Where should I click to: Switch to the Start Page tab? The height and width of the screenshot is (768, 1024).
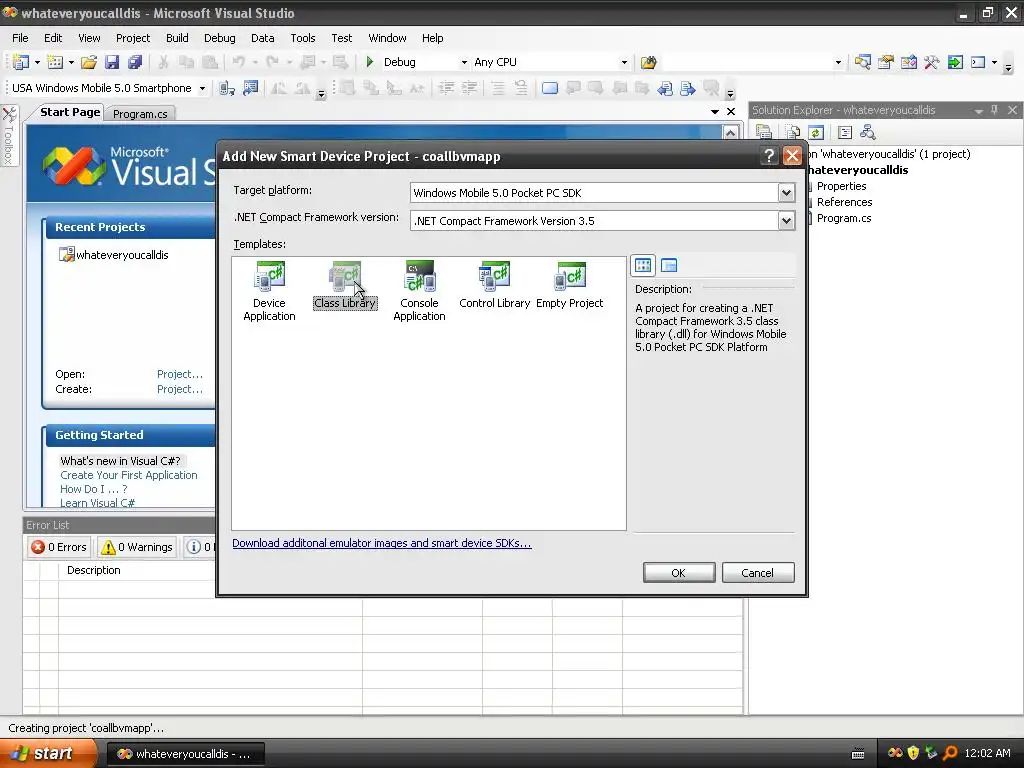pyautogui.click(x=70, y=112)
